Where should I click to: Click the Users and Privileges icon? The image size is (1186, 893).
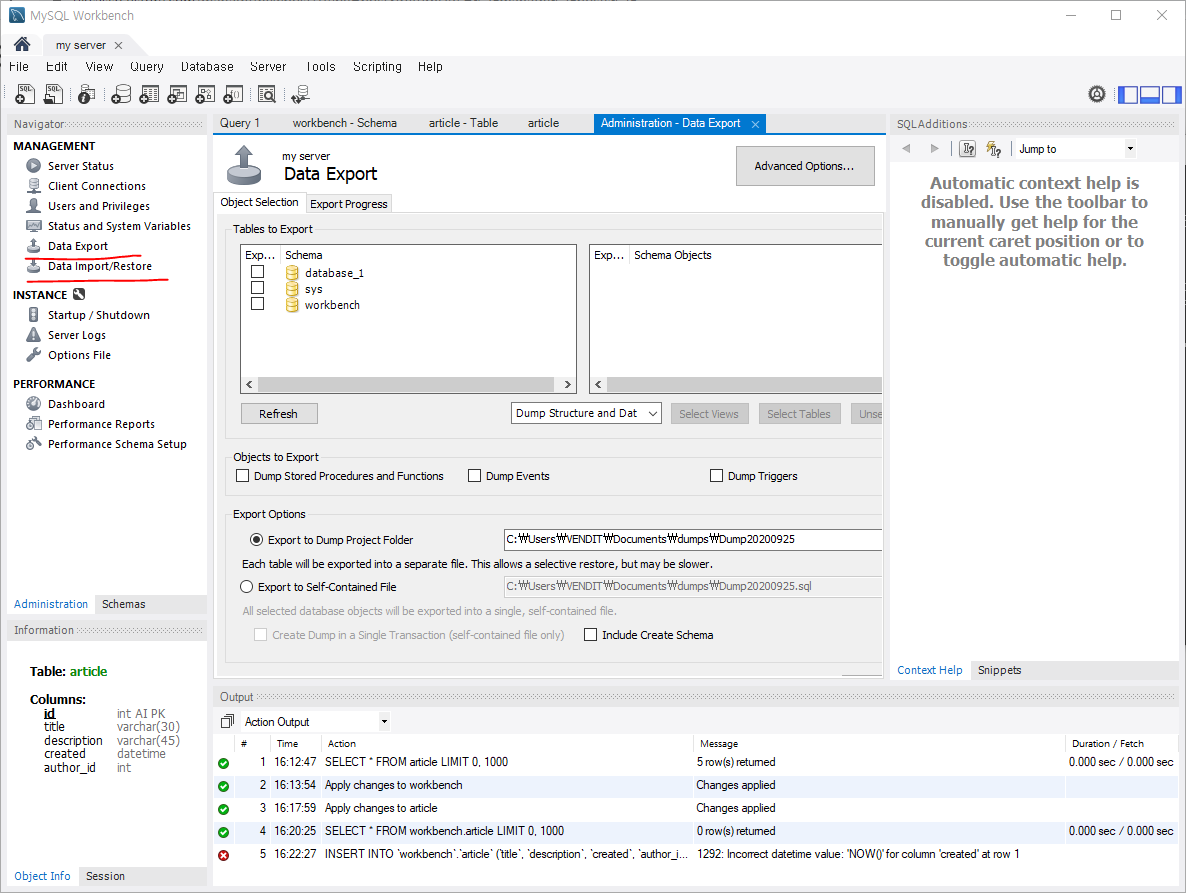click(x=33, y=206)
